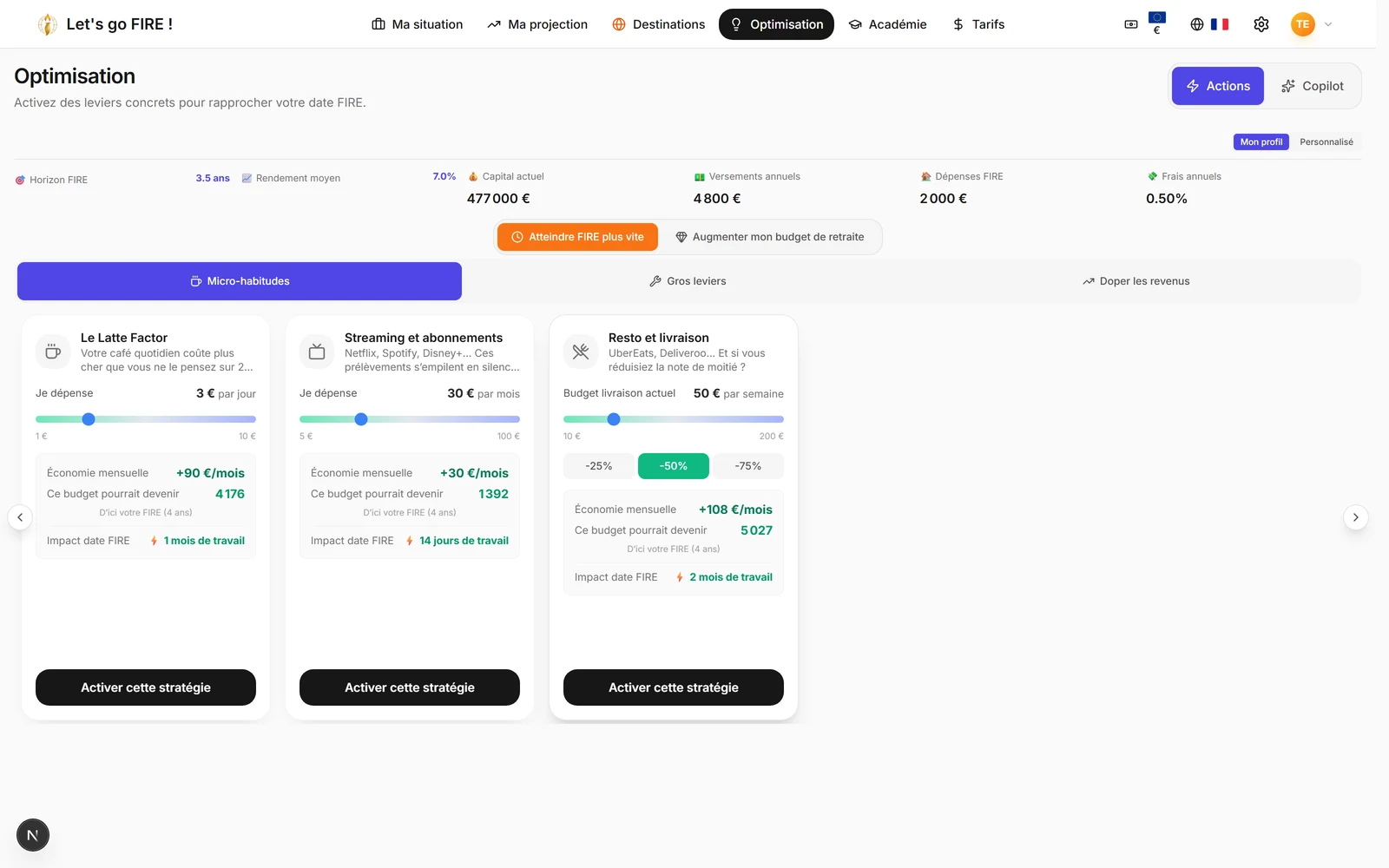Go to the previous strategy cards with left arrow
The width and height of the screenshot is (1389, 868).
20,517
